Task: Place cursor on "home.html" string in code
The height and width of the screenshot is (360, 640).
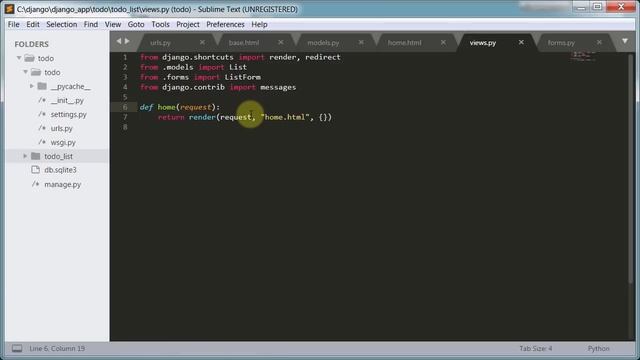Action: 285,117
